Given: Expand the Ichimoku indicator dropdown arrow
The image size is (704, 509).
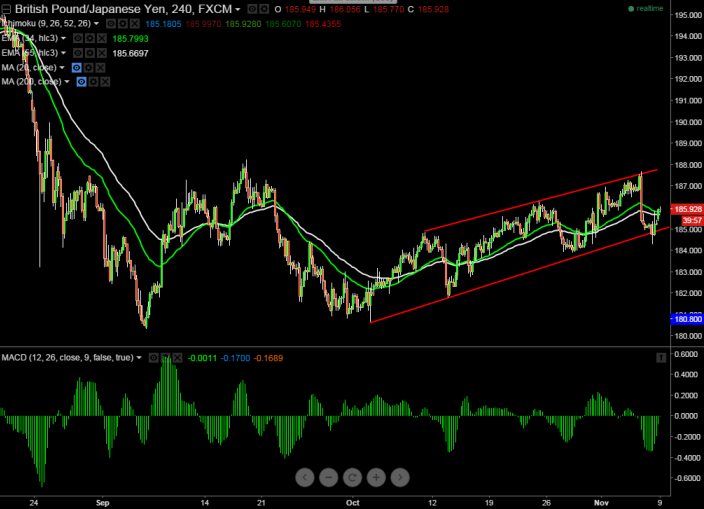Looking at the screenshot, I should click(x=96, y=23).
